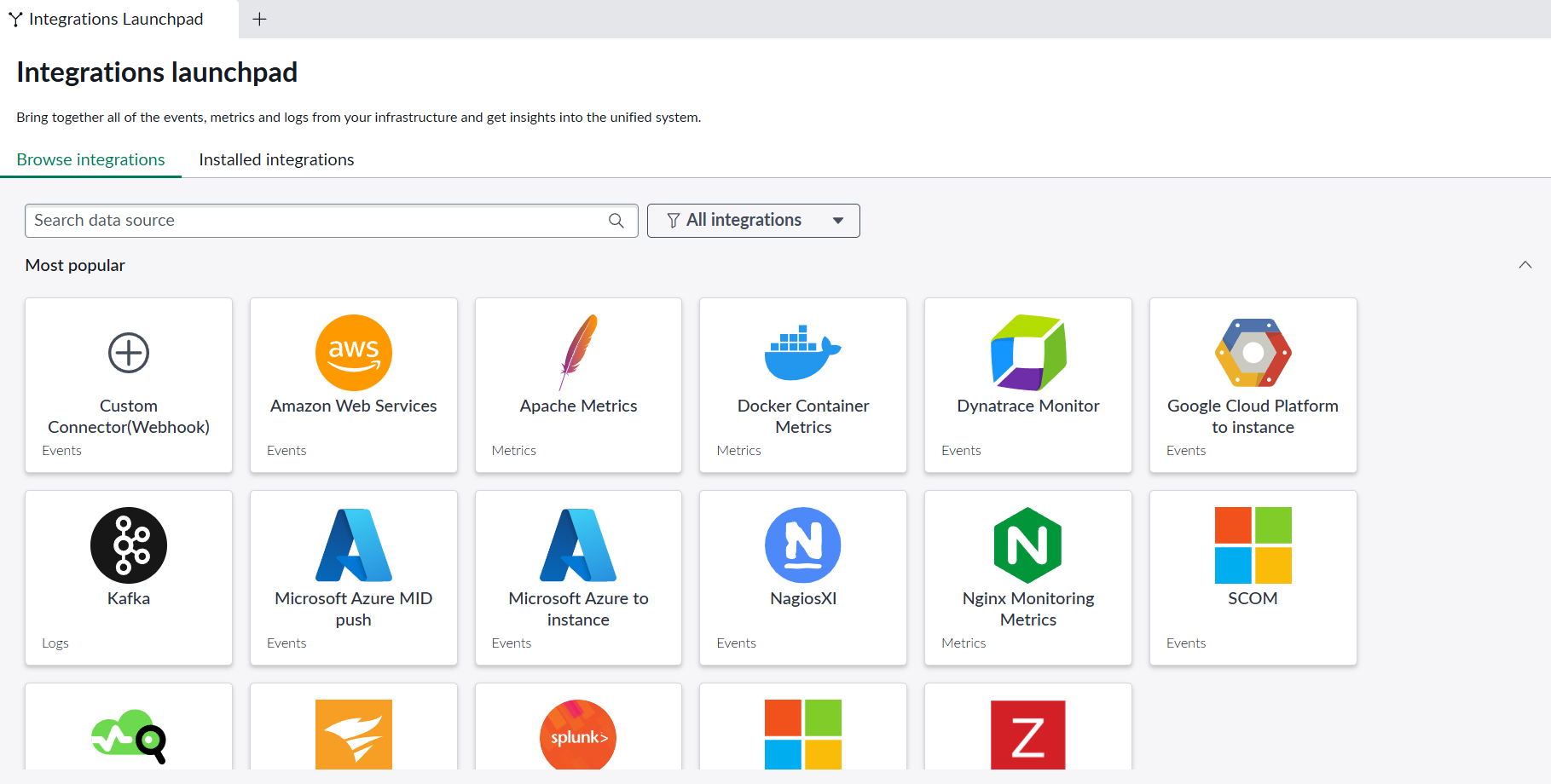Select the Microsoft Azure to instance logo

click(x=578, y=545)
